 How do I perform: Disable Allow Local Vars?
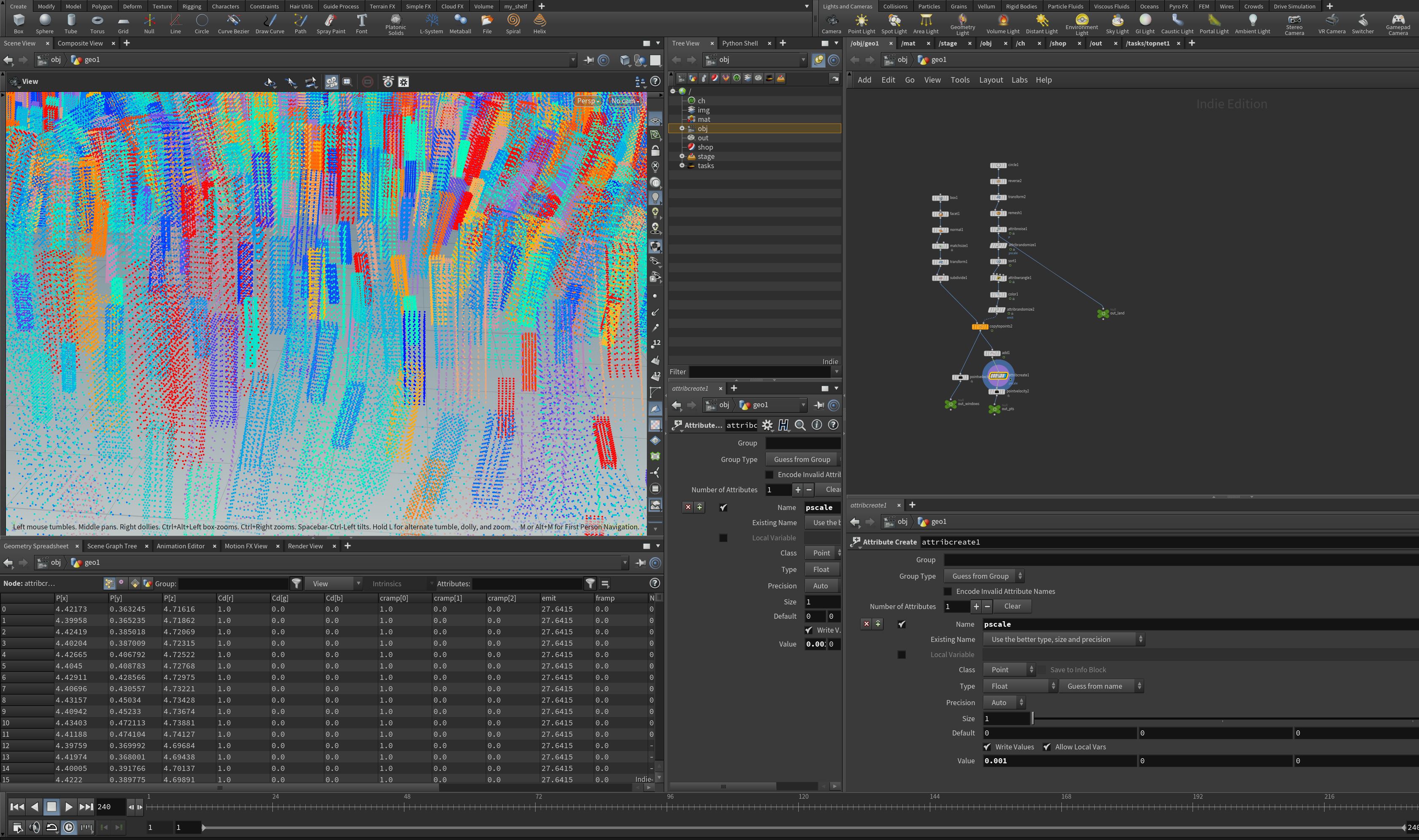coord(1047,746)
